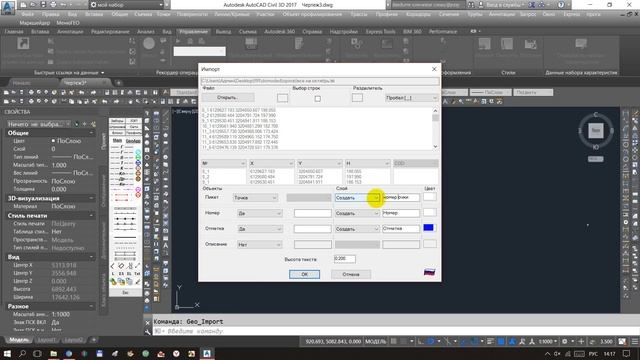The width and height of the screenshot is (640, 360).
Task: Click the Номер layer name field
Action: coord(401,213)
